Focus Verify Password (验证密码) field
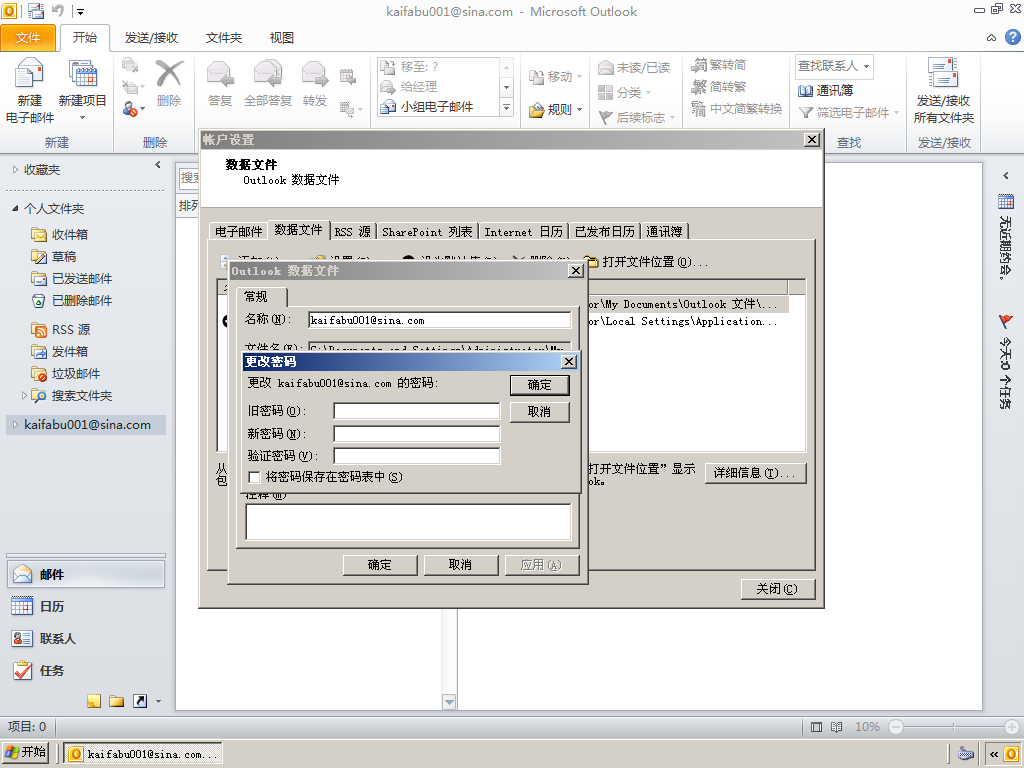Viewport: 1024px width, 768px height. click(x=417, y=456)
